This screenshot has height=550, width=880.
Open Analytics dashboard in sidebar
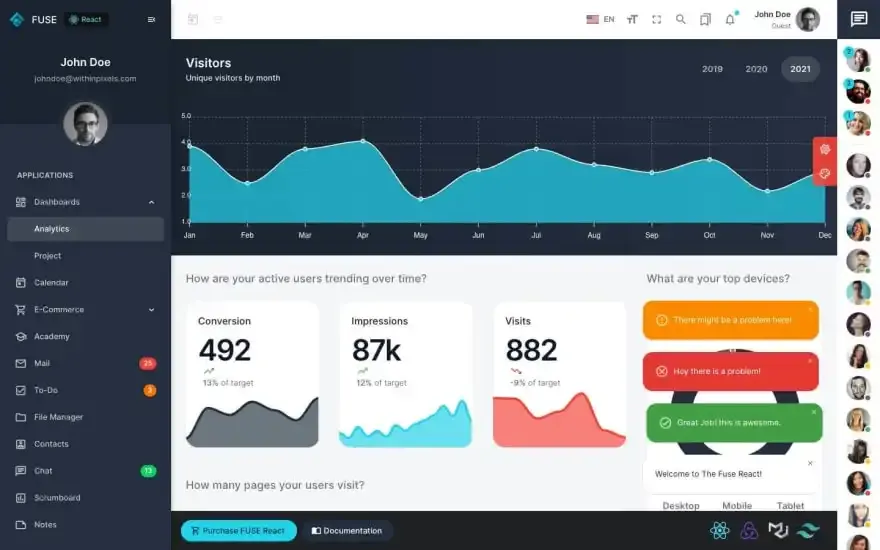pyautogui.click(x=85, y=229)
